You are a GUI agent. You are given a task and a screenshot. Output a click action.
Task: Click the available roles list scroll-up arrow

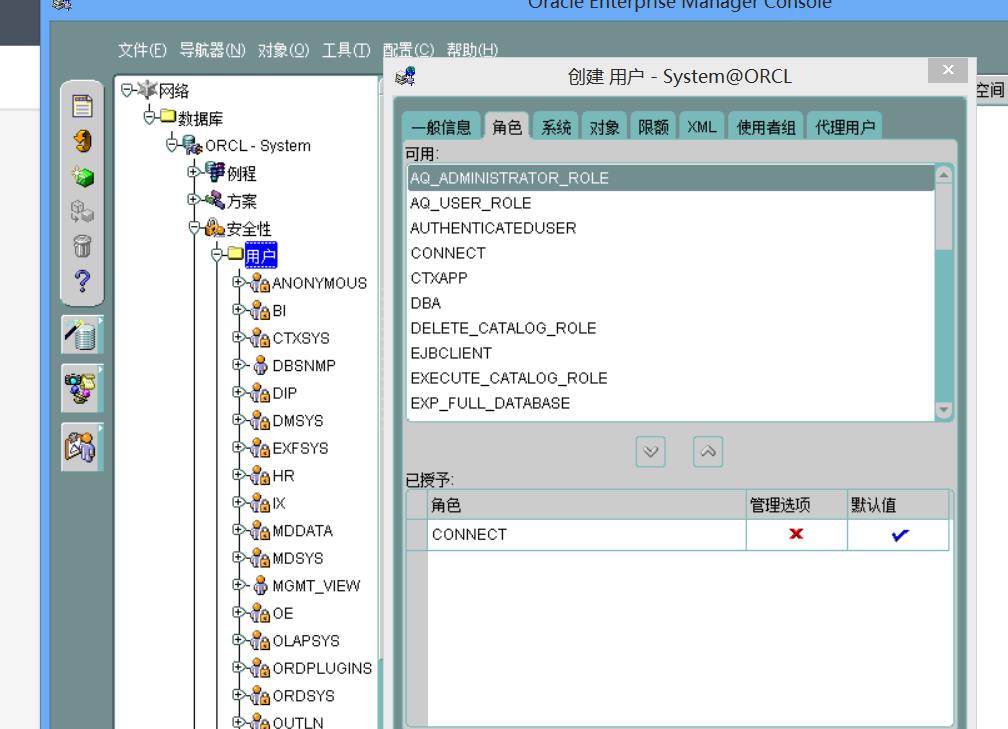click(944, 175)
